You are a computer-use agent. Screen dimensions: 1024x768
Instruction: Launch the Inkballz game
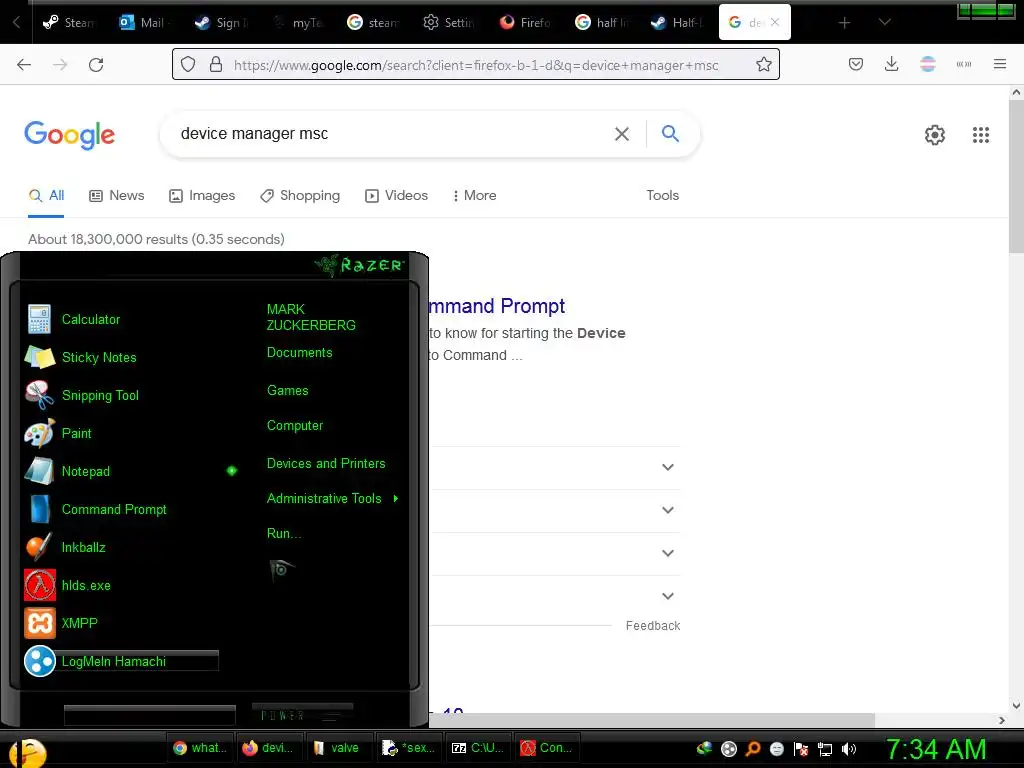click(x=83, y=547)
